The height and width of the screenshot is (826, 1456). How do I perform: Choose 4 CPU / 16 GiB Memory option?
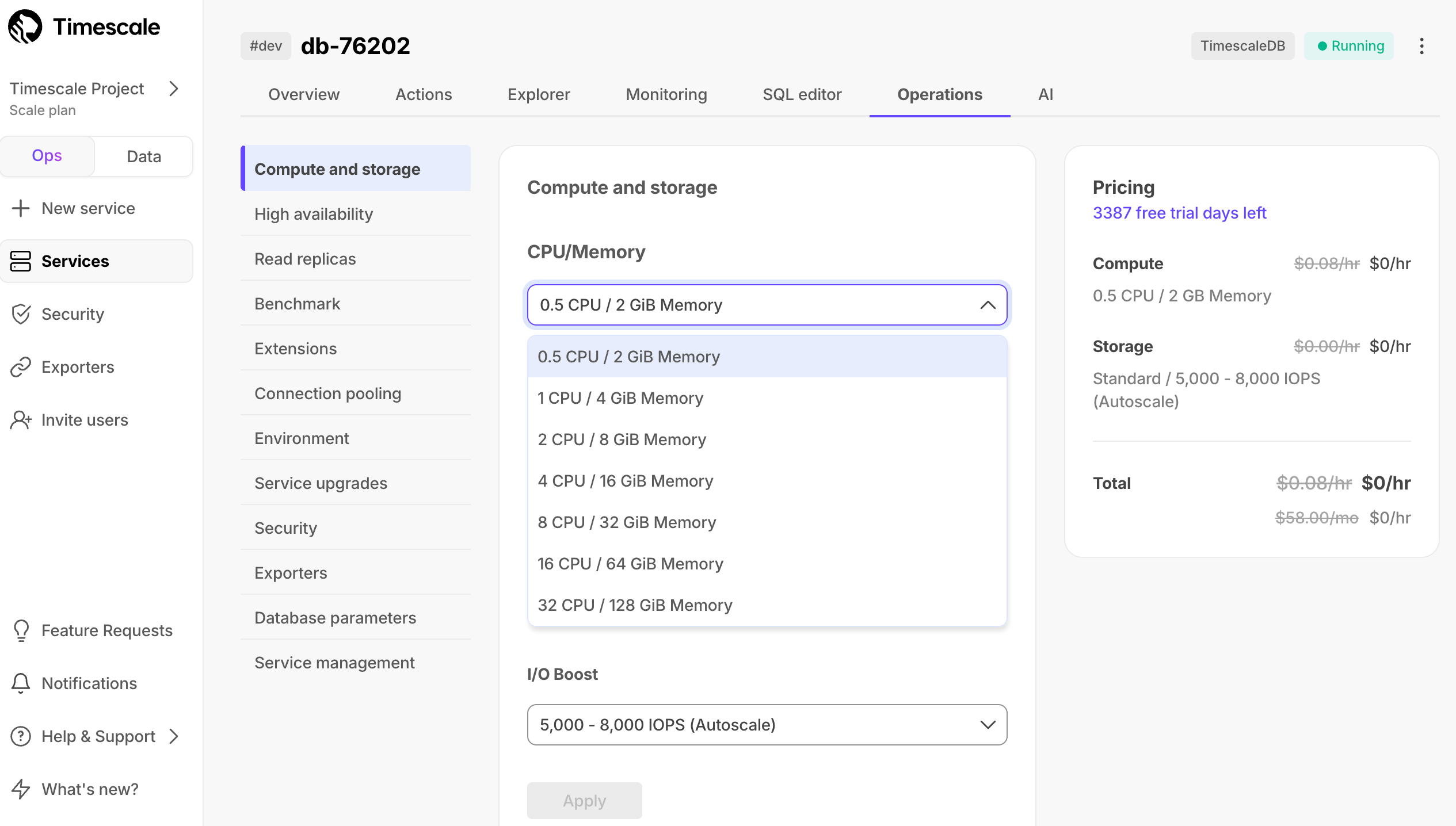click(767, 481)
